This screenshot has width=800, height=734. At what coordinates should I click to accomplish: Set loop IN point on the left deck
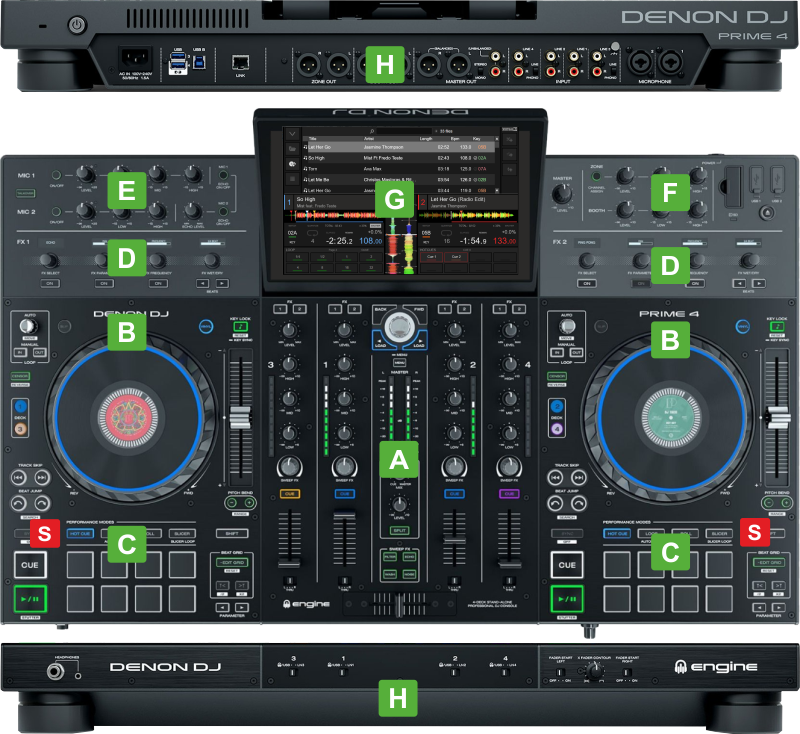[20, 352]
